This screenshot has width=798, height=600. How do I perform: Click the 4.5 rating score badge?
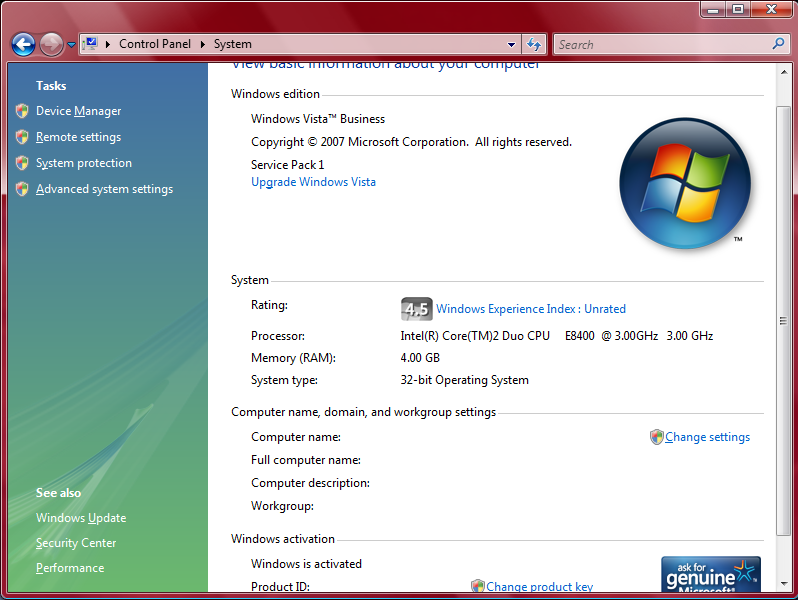(x=416, y=309)
